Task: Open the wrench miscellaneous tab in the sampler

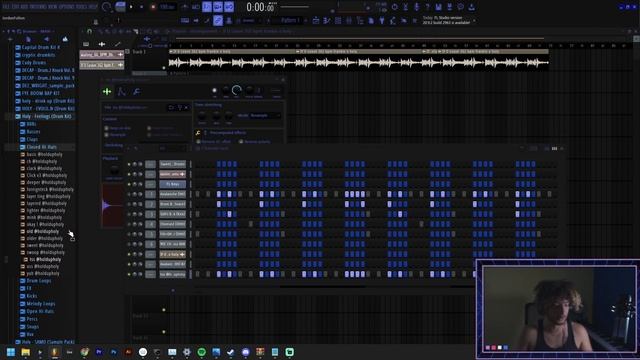Action: 137,92
